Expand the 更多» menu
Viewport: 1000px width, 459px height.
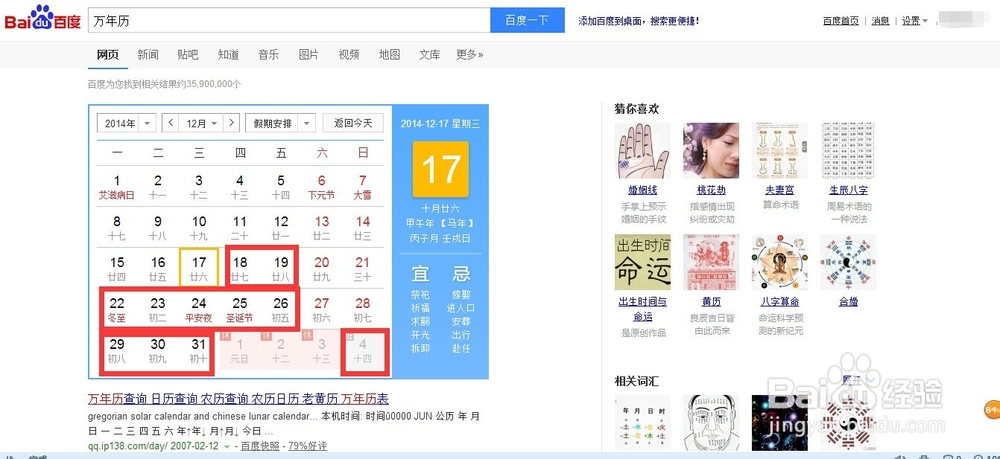click(x=469, y=55)
